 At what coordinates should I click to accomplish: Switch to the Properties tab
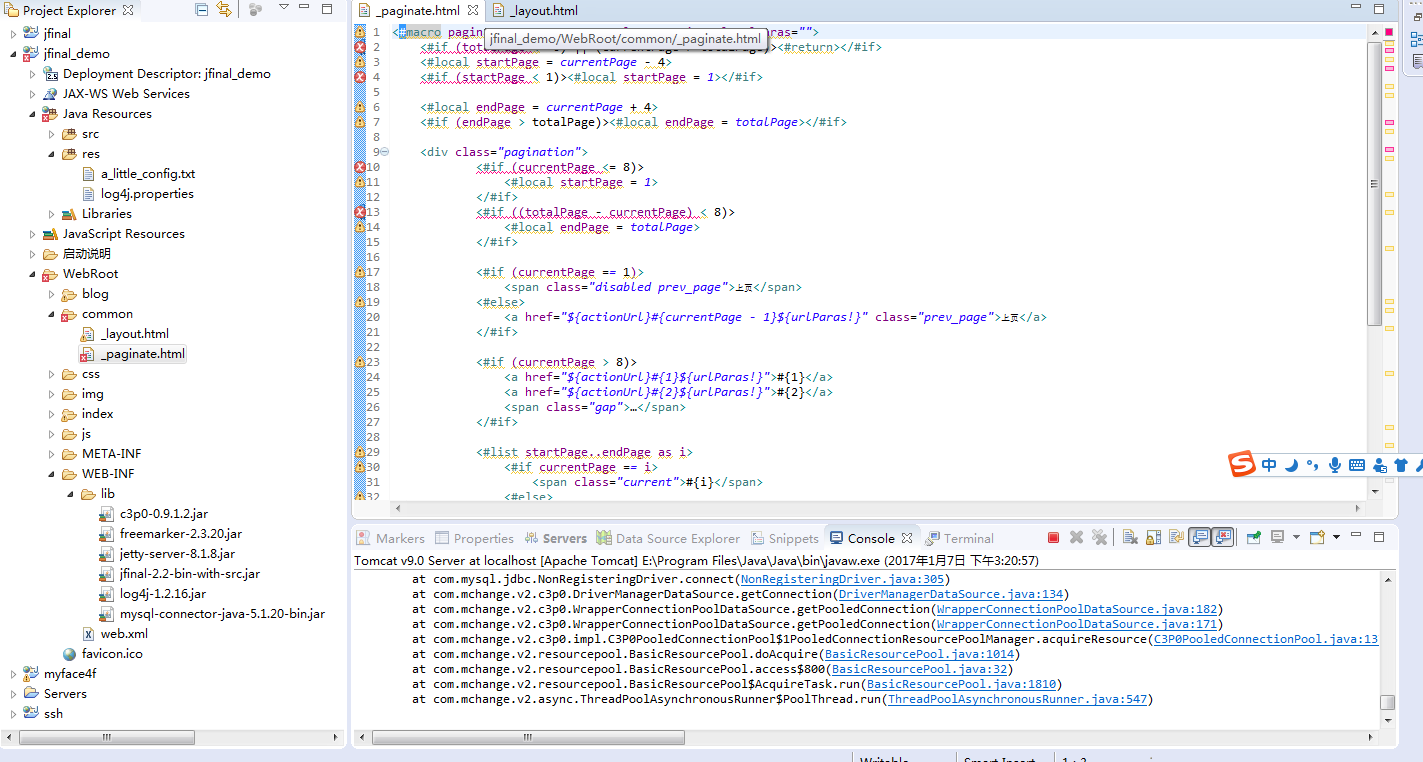click(474, 538)
